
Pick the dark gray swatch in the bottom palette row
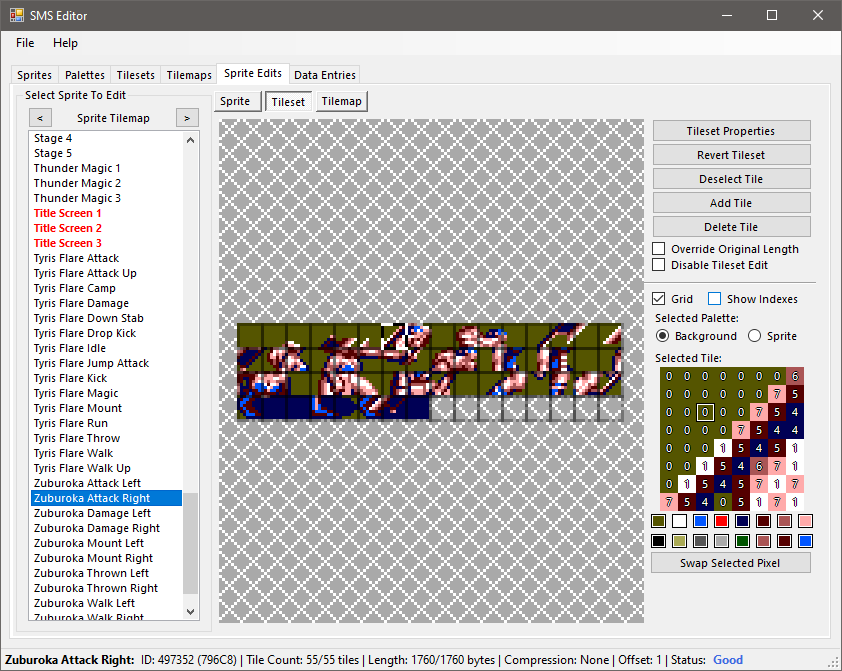pos(700,541)
